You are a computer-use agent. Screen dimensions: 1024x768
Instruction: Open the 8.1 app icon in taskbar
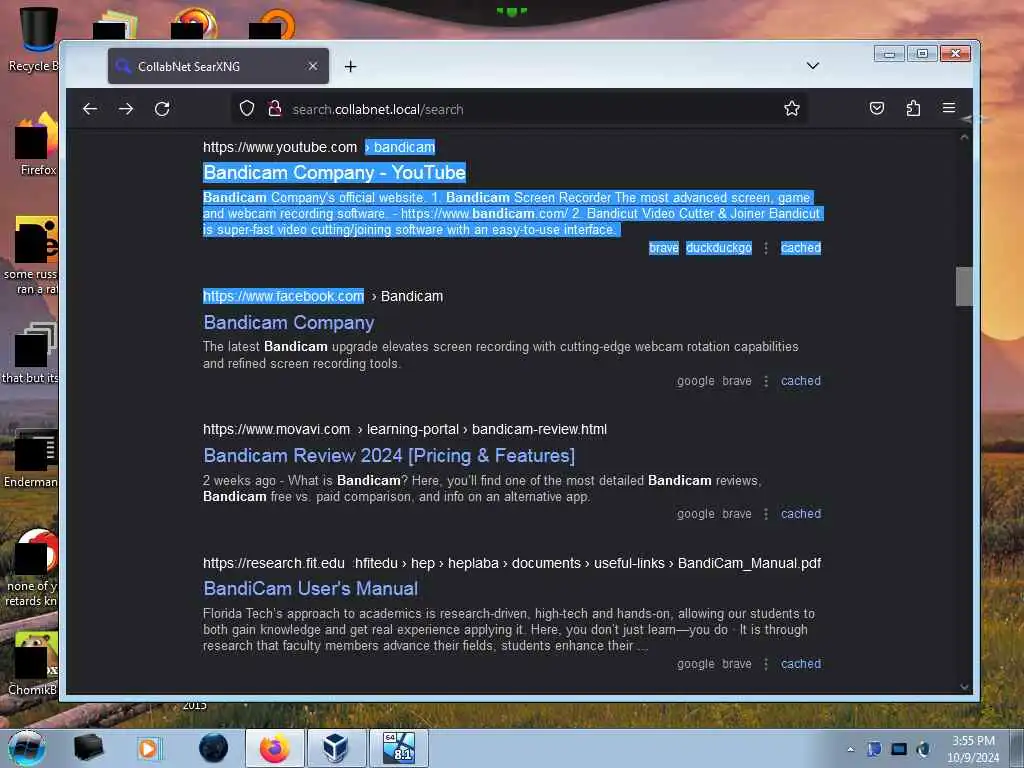tap(399, 748)
